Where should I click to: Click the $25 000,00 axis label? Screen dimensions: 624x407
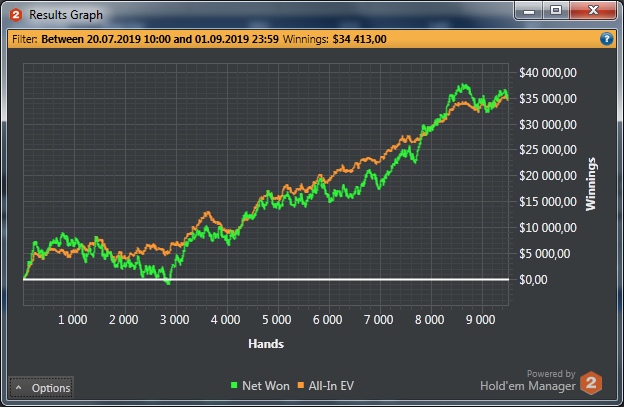click(548, 150)
